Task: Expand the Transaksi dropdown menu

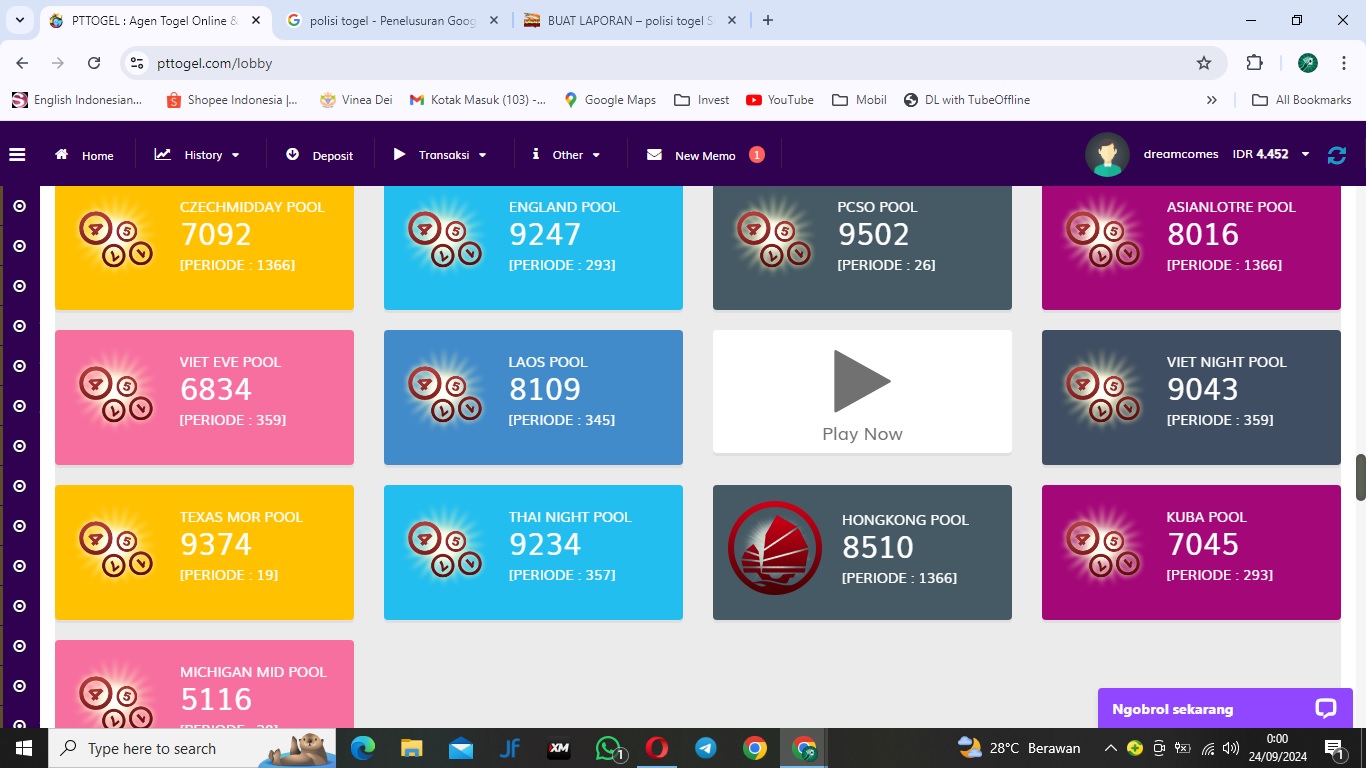Action: coord(441,155)
